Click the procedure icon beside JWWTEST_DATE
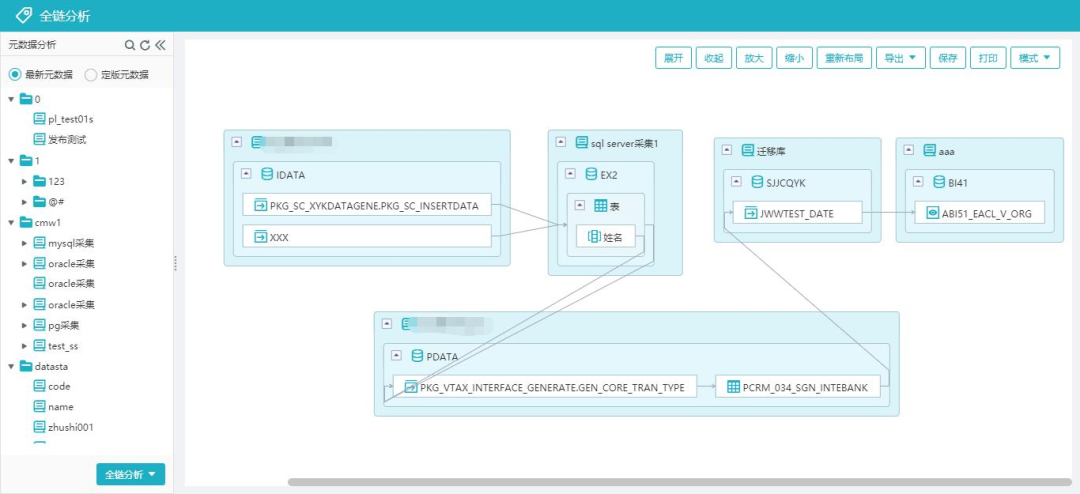Image resolution: width=1080 pixels, height=494 pixels. [x=749, y=213]
